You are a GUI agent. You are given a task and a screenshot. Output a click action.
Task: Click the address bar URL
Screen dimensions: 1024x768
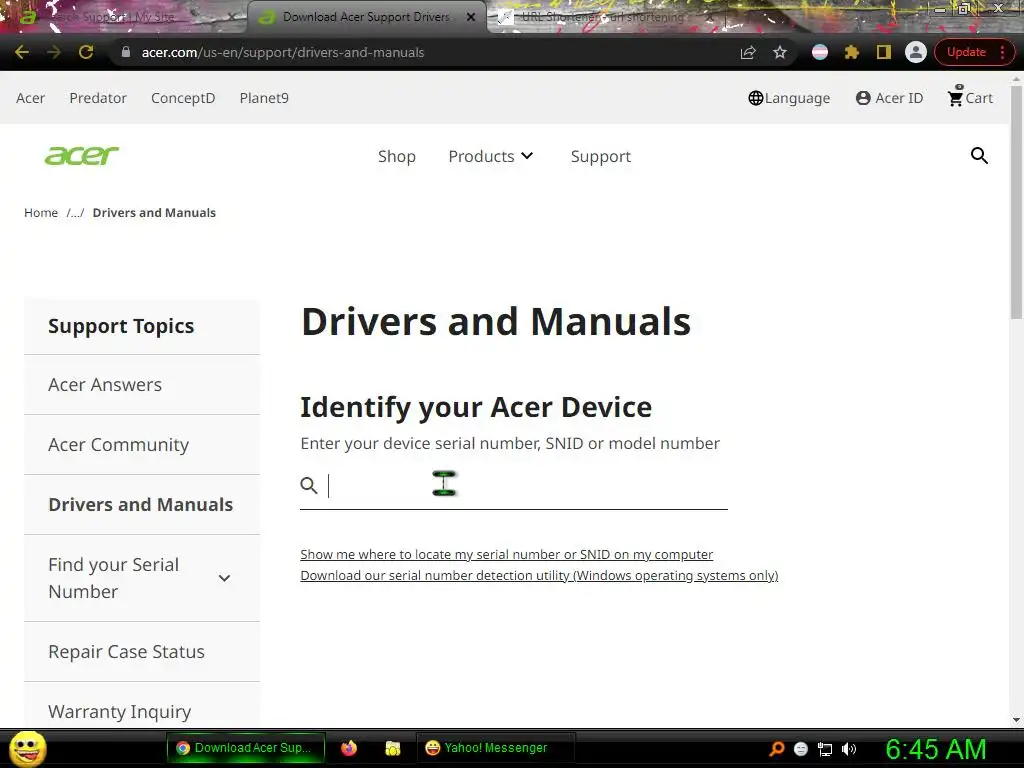click(x=283, y=52)
